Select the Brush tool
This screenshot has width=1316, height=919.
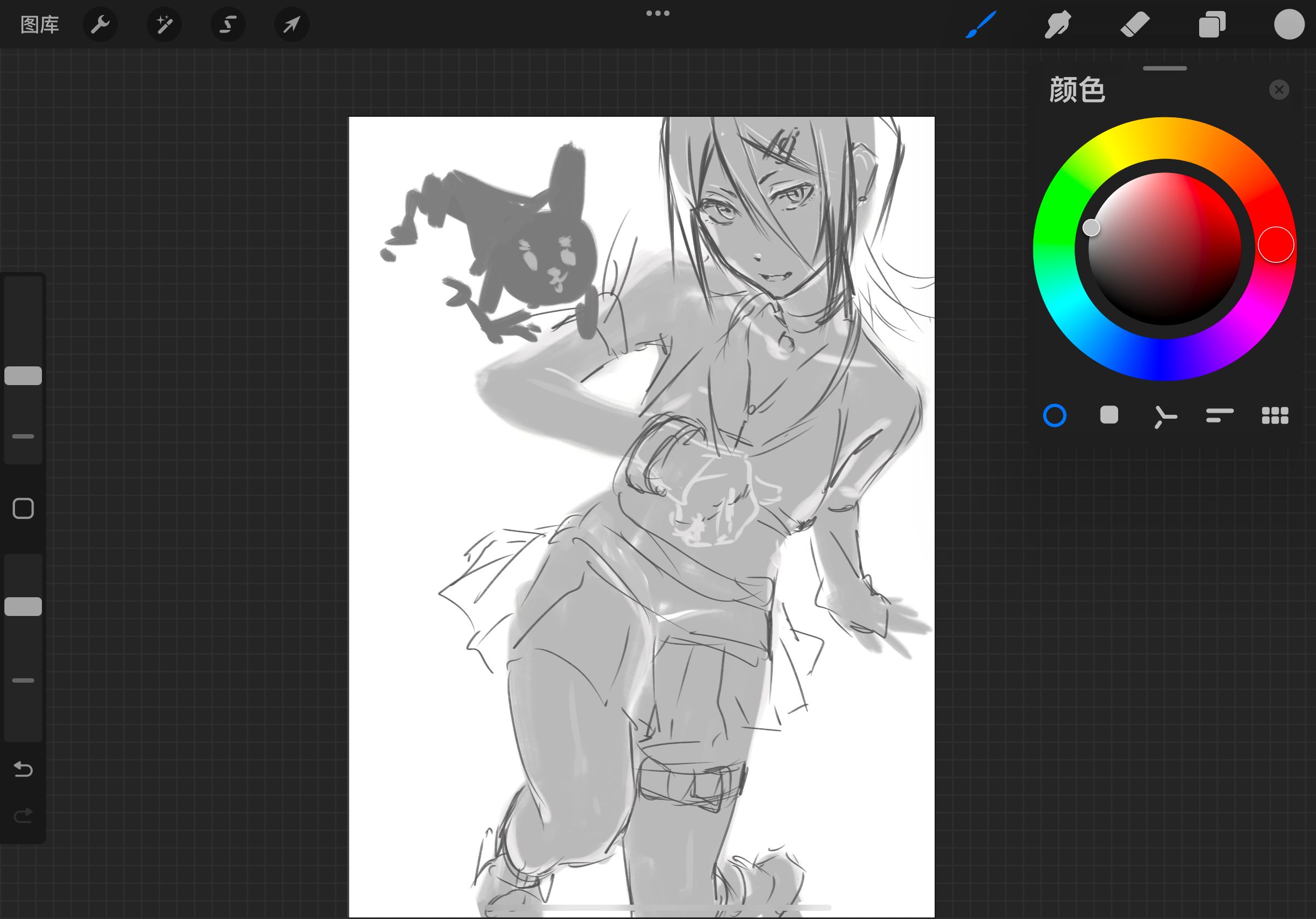[981, 25]
